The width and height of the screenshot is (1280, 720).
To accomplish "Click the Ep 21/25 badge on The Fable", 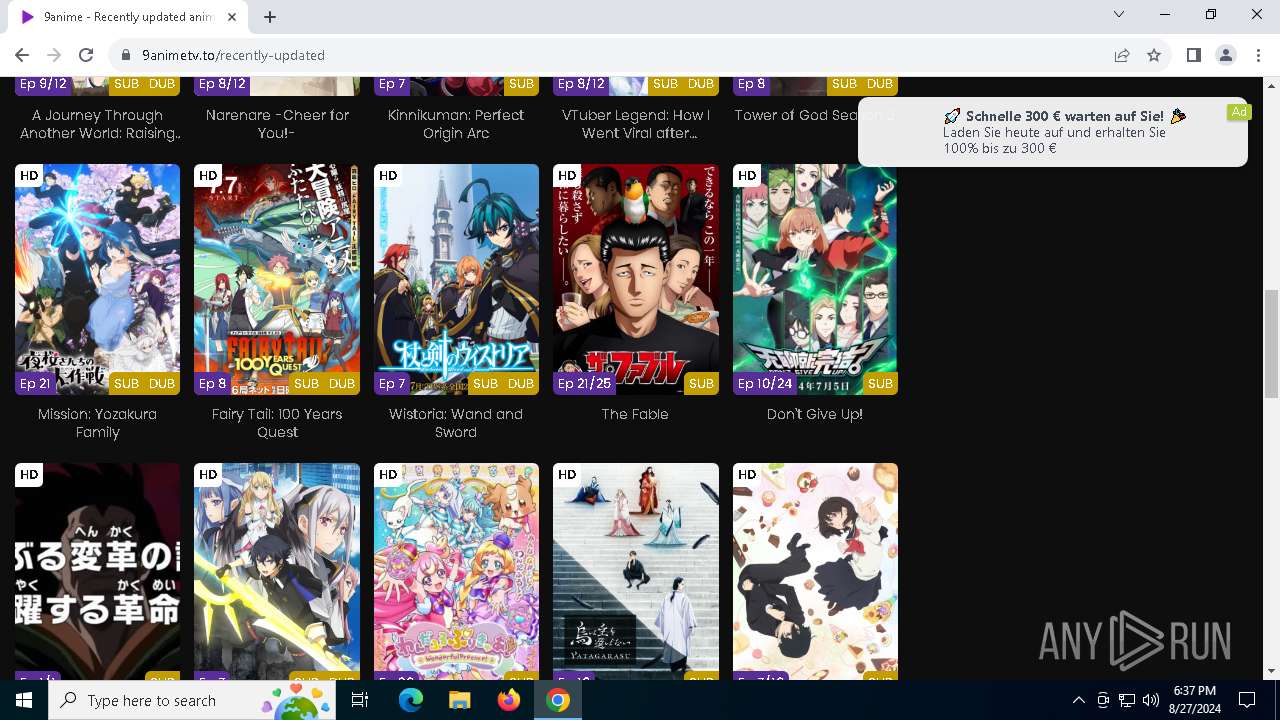I will point(584,384).
